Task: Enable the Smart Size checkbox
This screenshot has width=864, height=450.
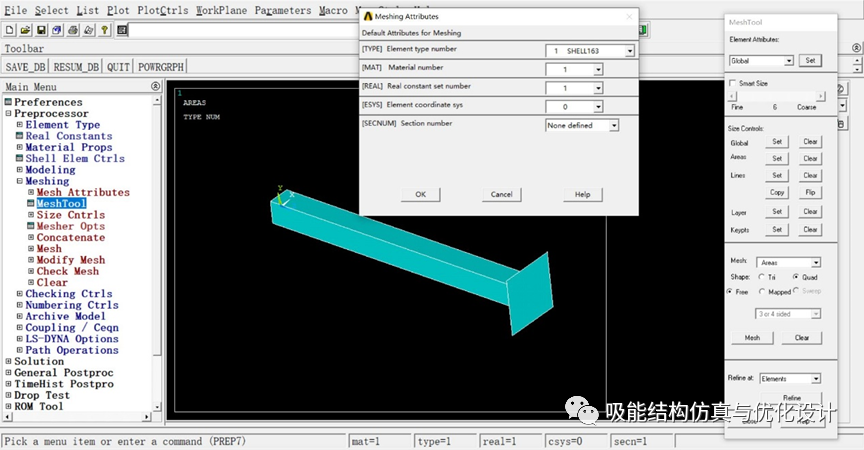Action: point(732,83)
